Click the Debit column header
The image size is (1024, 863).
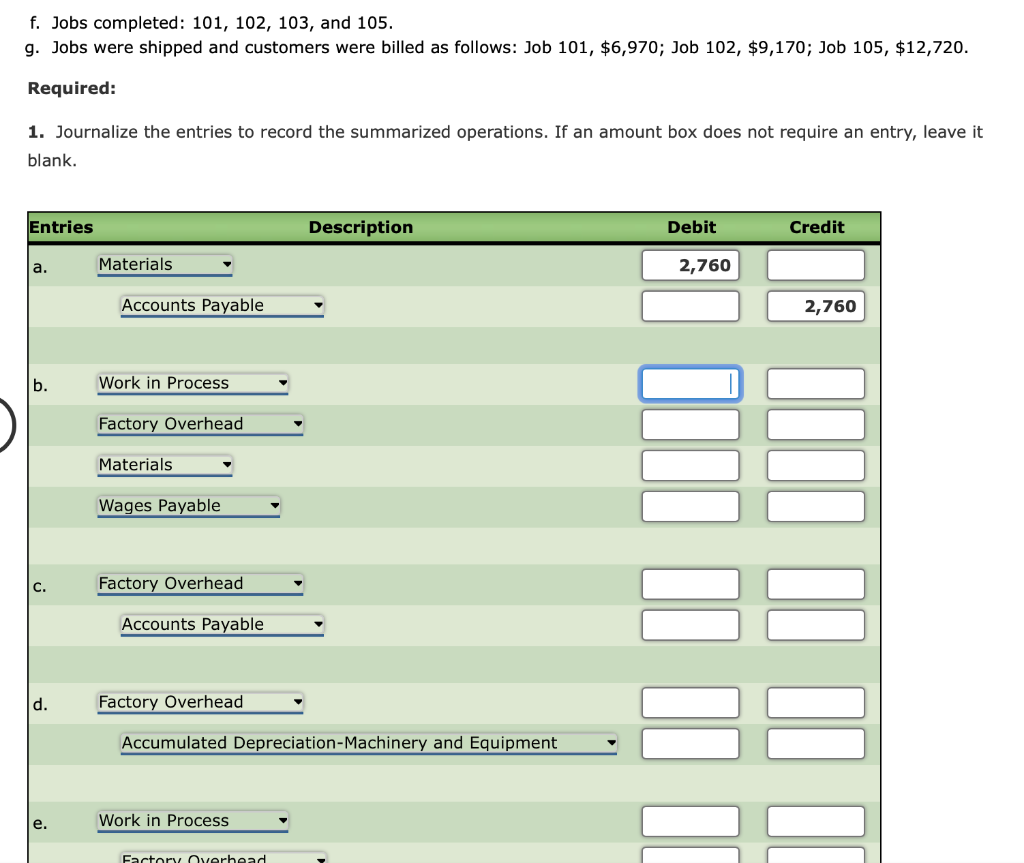(691, 227)
